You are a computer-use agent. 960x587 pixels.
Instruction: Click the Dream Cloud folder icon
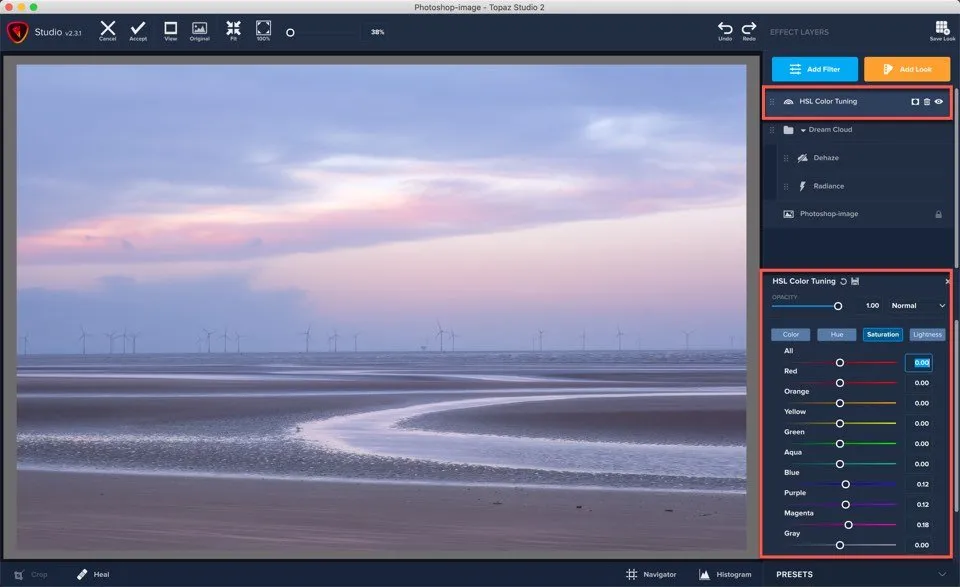click(789, 130)
